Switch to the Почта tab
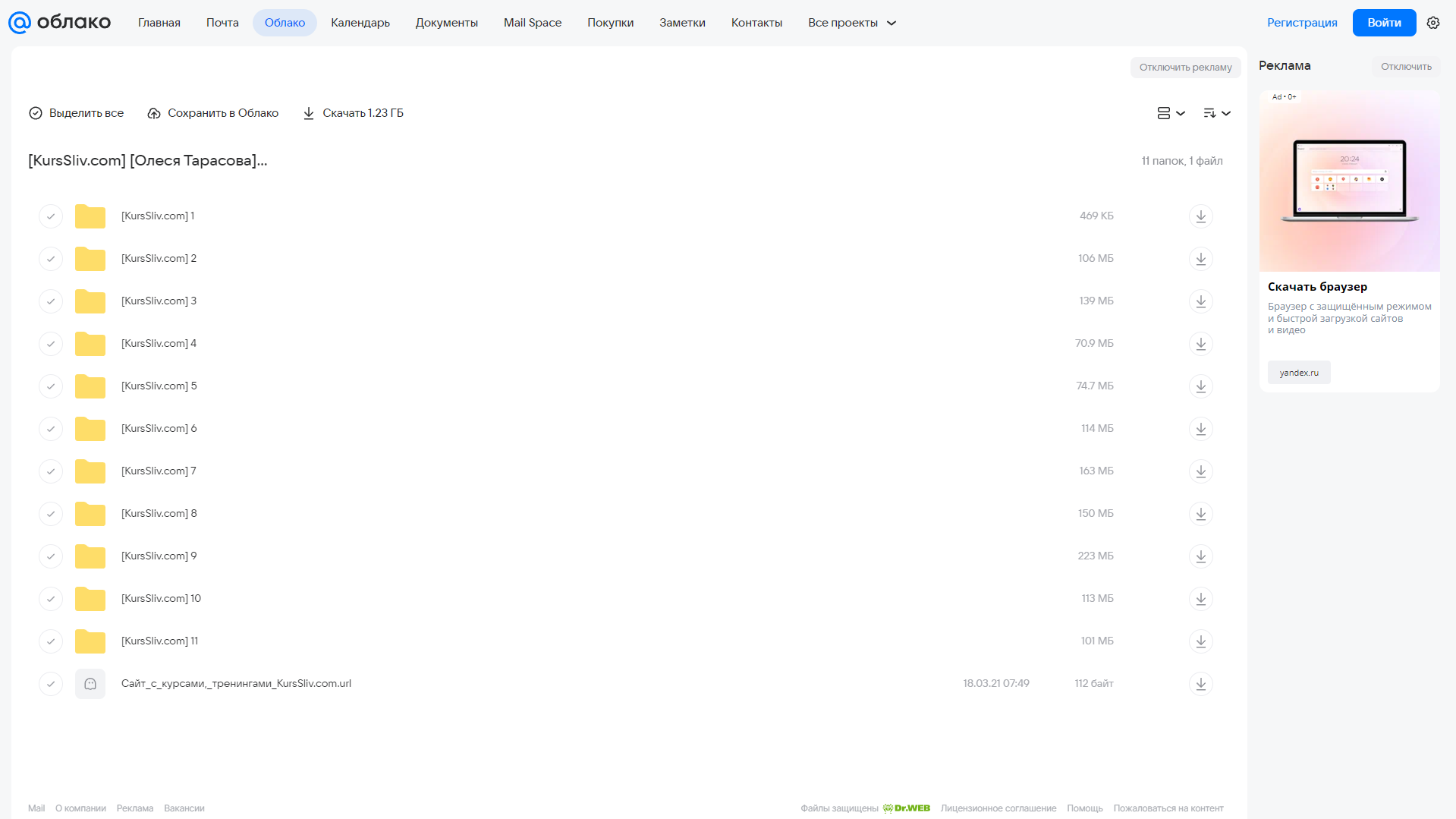Screen dimensions: 1456x819 [x=222, y=23]
